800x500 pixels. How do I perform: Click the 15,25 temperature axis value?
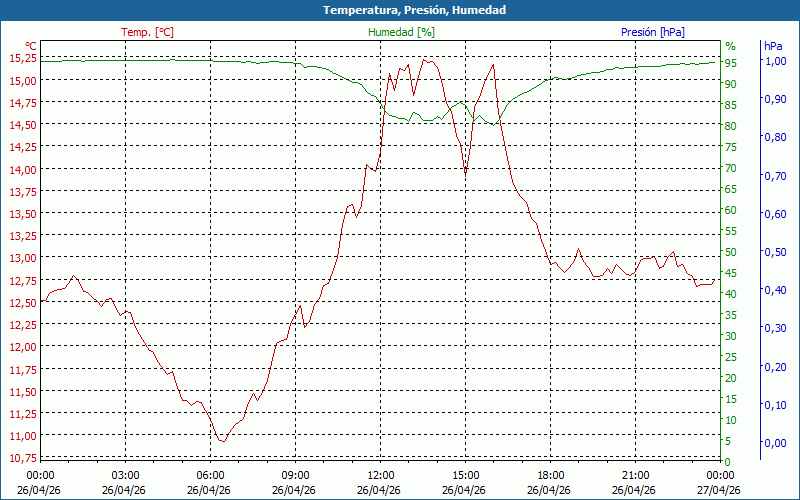23,58
